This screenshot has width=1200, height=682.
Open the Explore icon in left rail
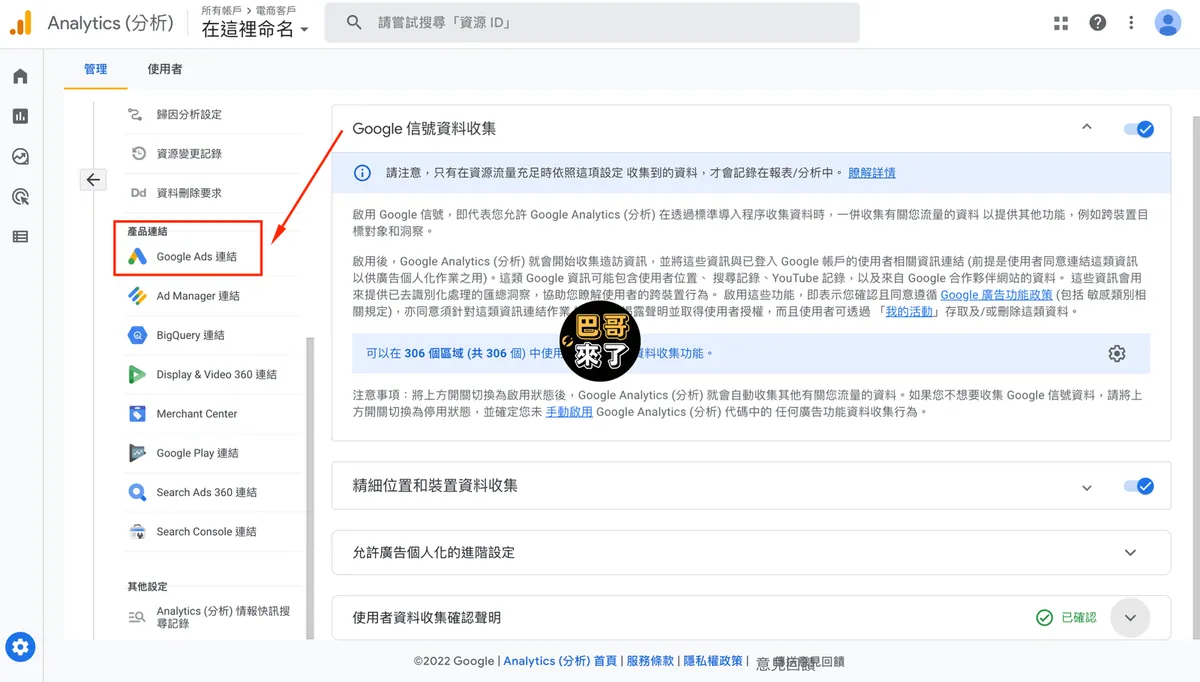20,157
